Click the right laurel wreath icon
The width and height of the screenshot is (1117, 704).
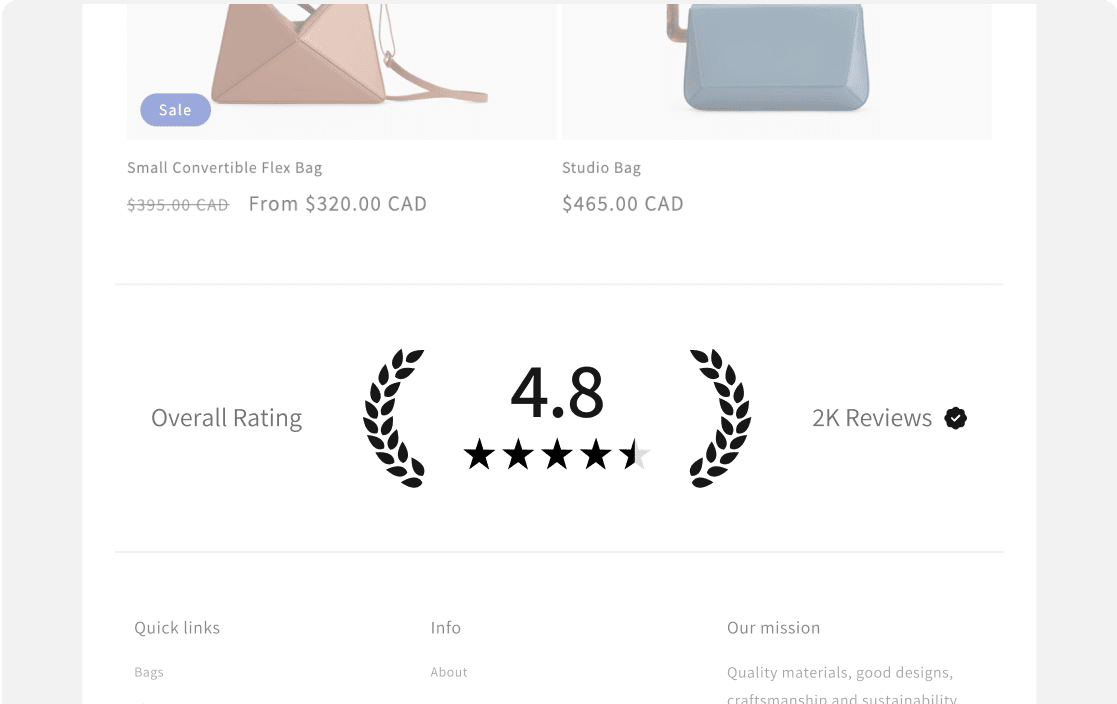(720, 418)
